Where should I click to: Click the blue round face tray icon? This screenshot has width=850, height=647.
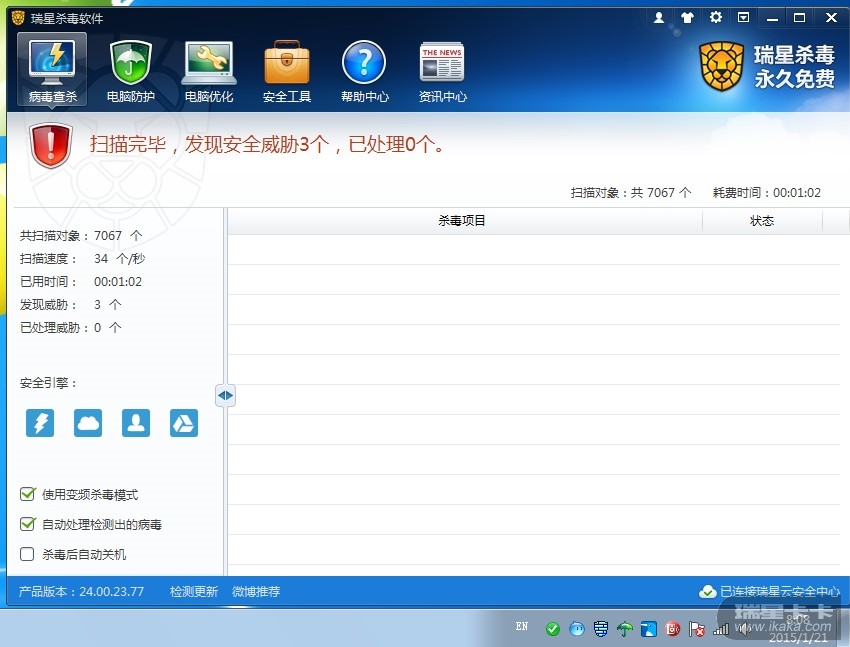click(577, 629)
